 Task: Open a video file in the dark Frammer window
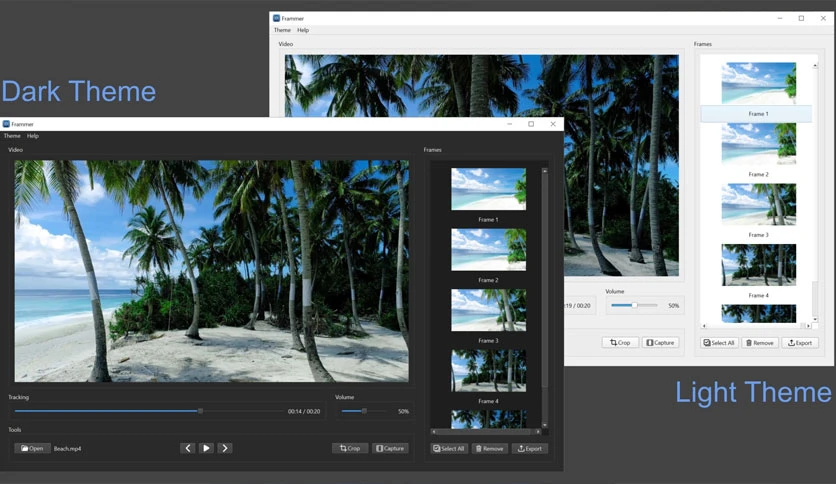(x=32, y=448)
